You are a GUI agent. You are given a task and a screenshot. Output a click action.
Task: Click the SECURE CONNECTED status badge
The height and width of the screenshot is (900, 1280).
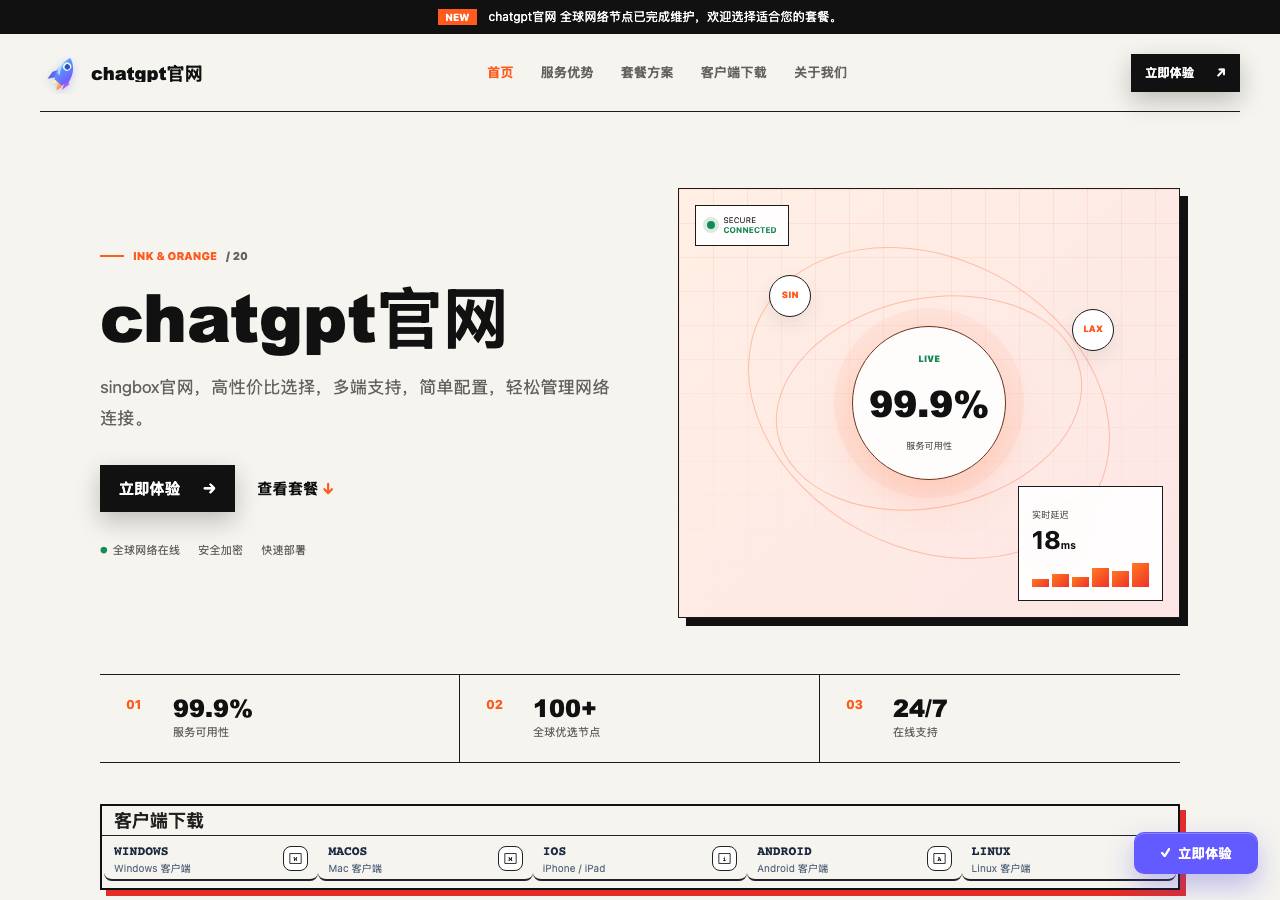pos(742,225)
